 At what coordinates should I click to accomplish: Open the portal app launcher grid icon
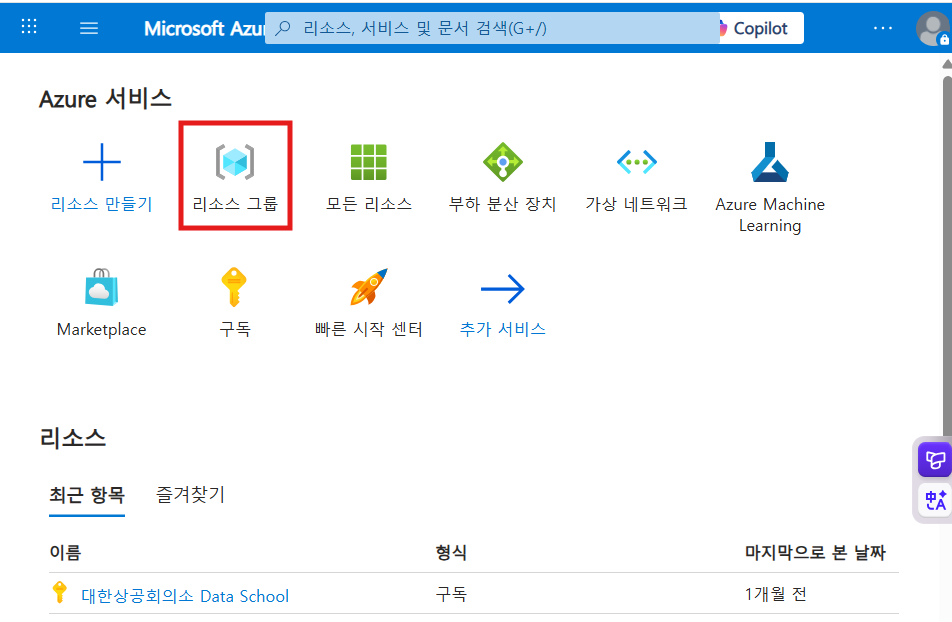[x=29, y=27]
